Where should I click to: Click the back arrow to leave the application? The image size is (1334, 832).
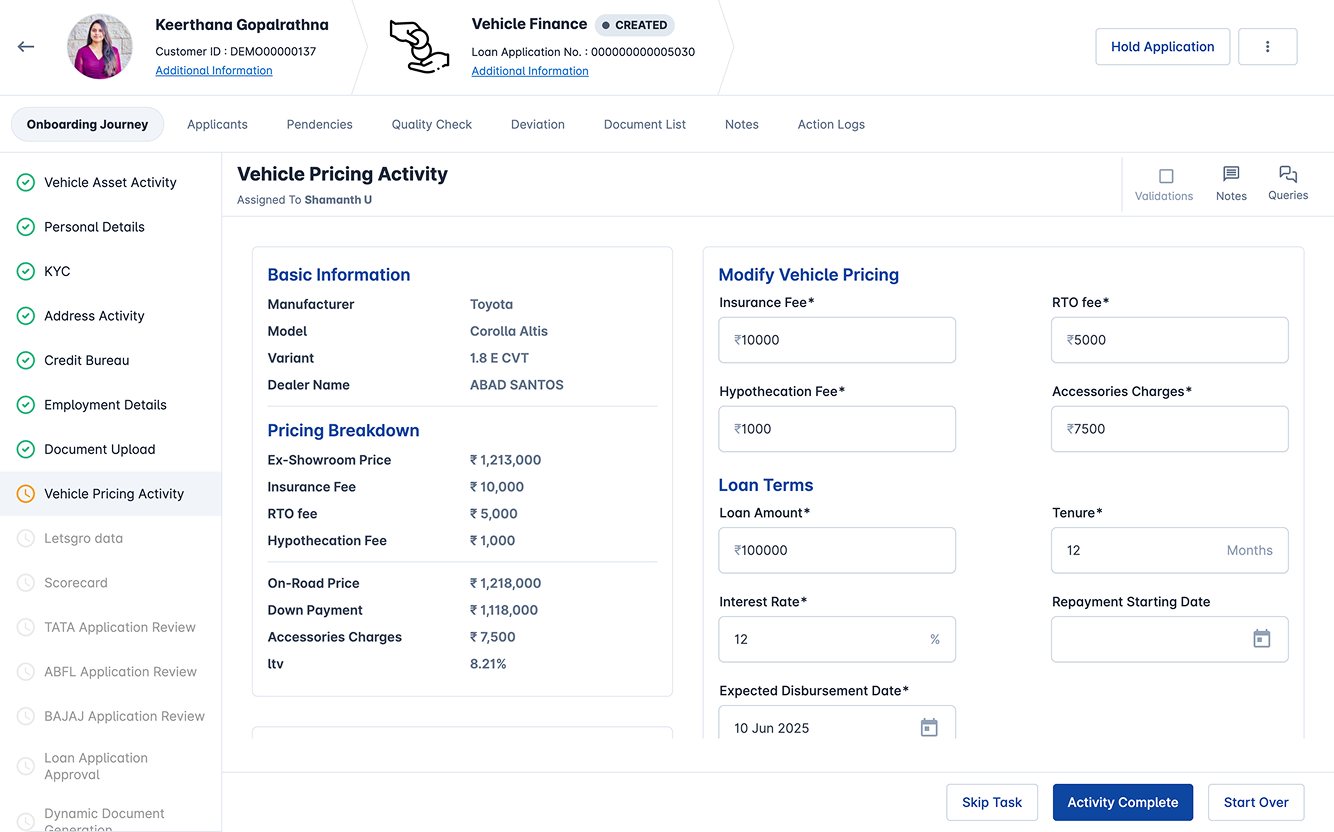[x=26, y=46]
